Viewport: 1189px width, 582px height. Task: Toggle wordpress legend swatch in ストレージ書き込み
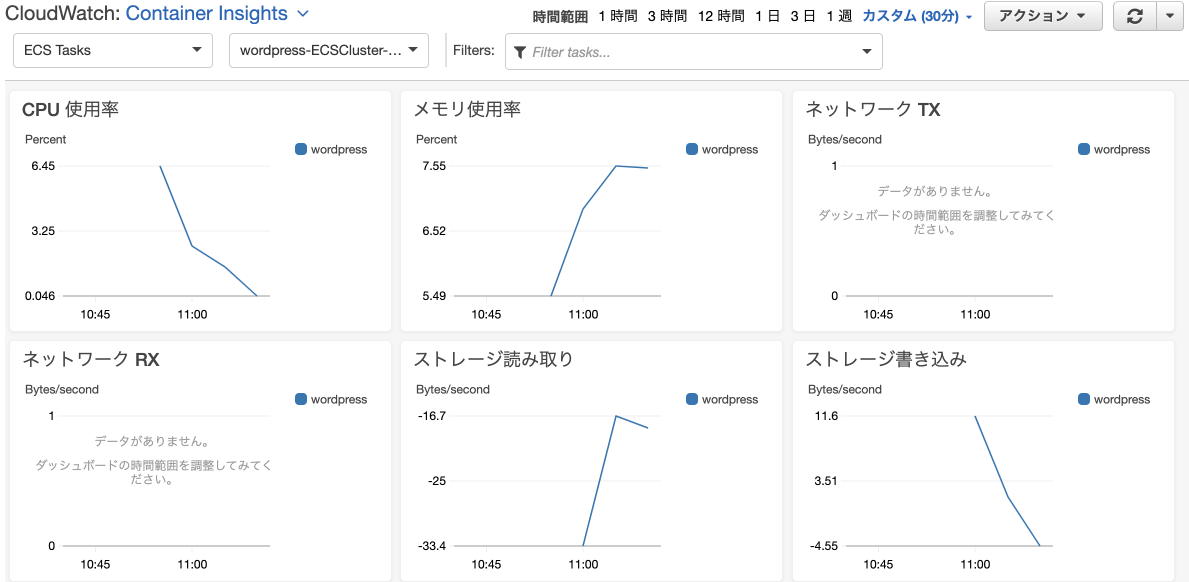pos(1084,399)
